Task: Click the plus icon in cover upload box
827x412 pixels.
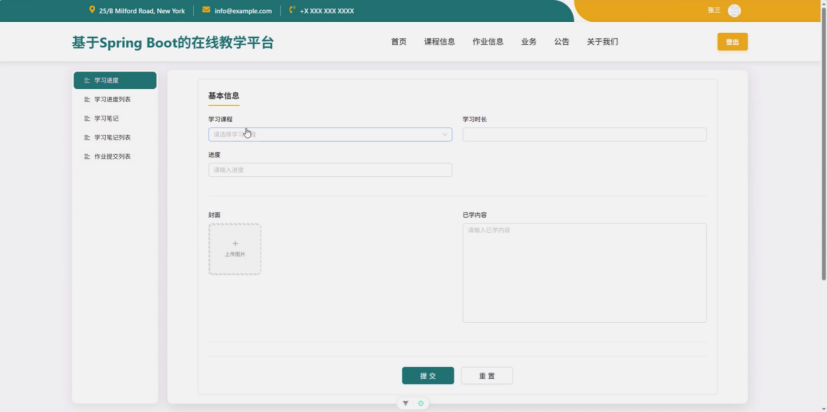Action: 235,244
